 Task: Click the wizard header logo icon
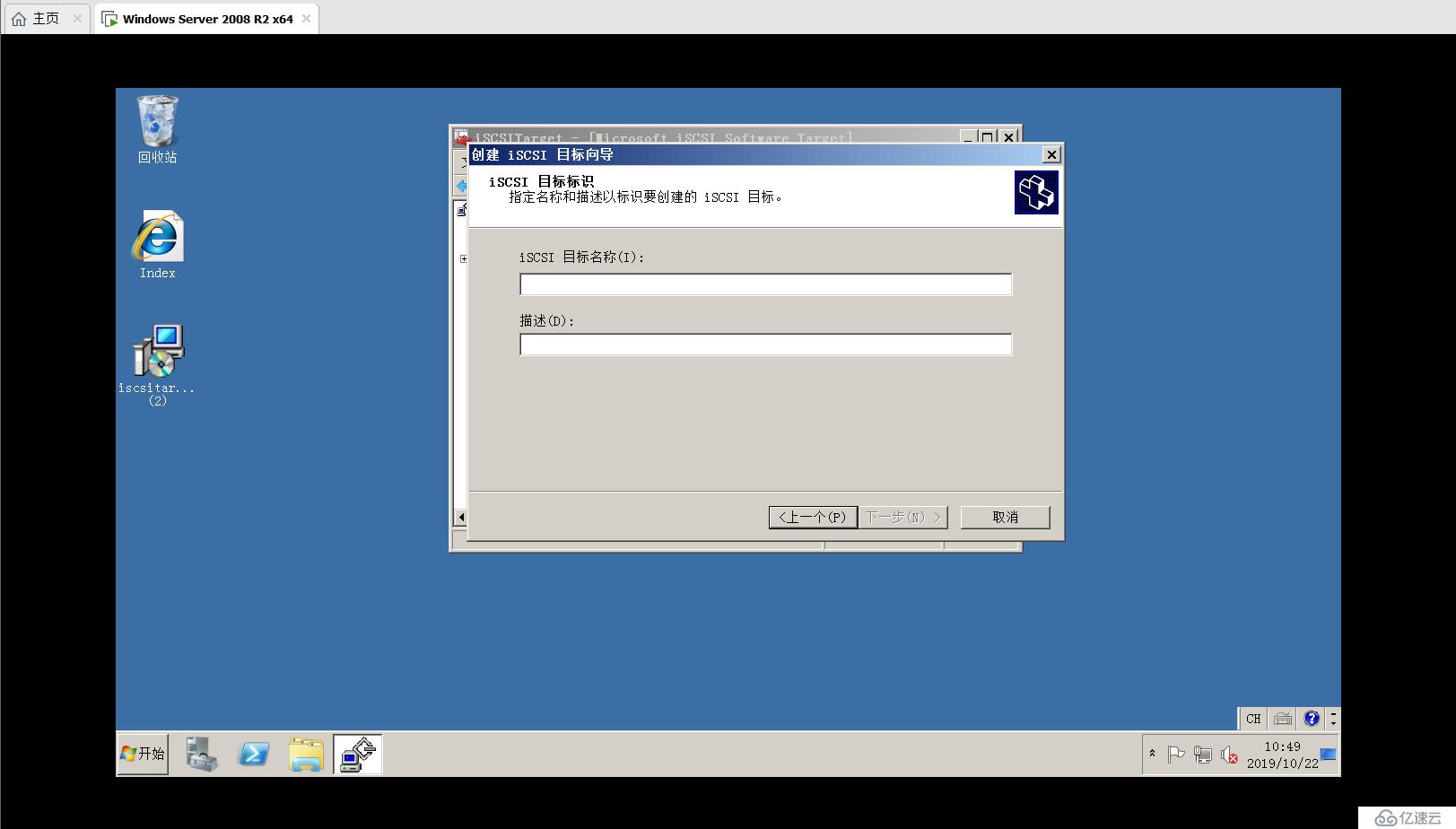1036,193
